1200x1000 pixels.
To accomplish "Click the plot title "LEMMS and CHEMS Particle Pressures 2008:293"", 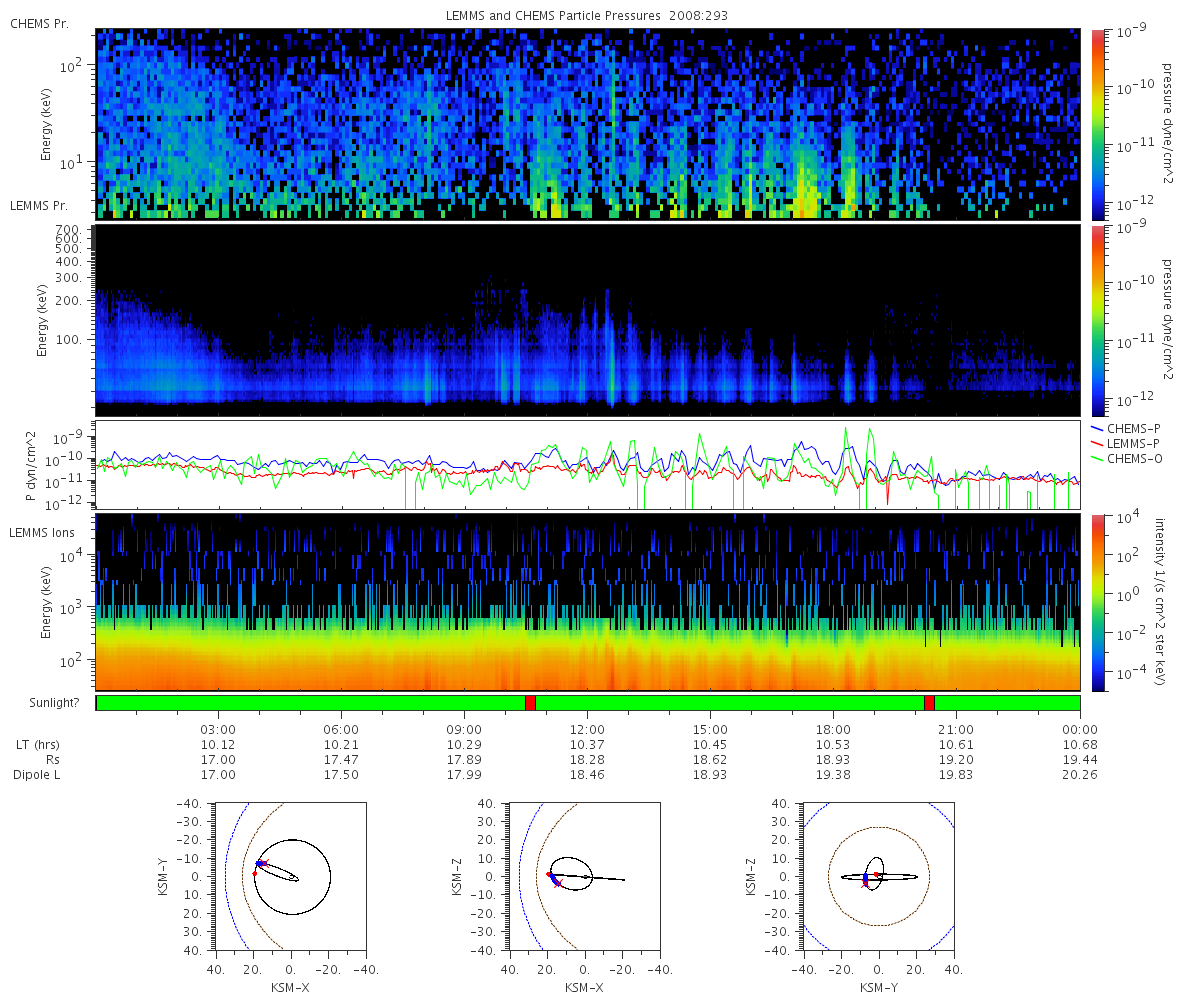I will point(587,16).
